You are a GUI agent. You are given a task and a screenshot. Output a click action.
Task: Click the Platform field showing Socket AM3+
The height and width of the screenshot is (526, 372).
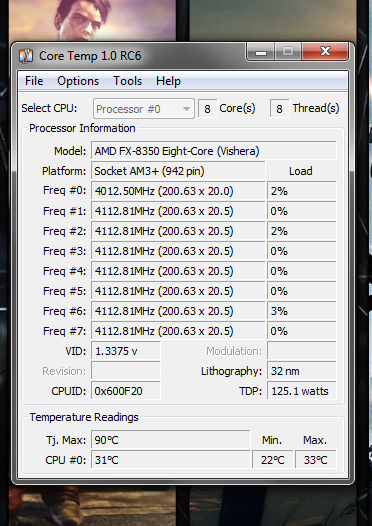pyautogui.click(x=178, y=171)
